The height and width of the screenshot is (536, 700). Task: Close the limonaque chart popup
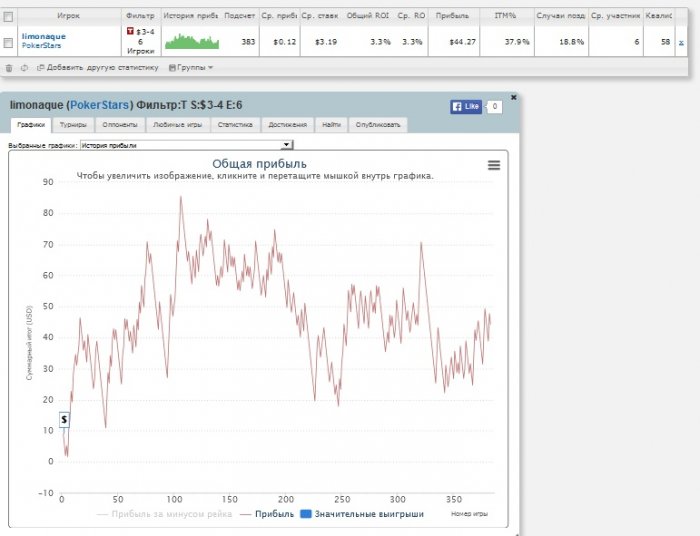(514, 97)
